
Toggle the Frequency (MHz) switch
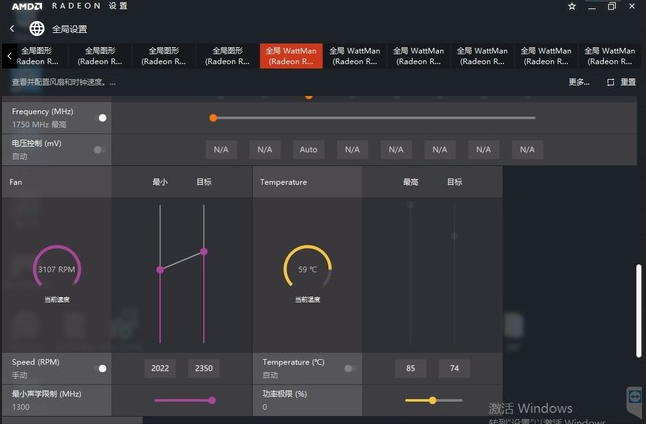tap(100, 118)
